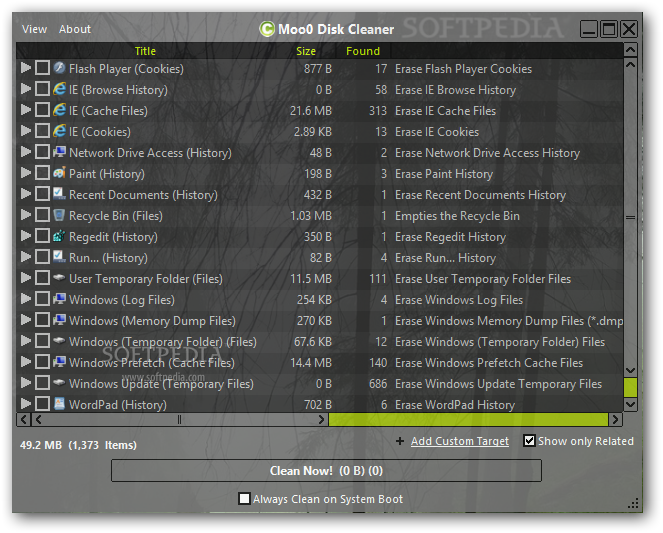Image resolution: width=663 pixels, height=533 pixels.
Task: Click the Recycle Bin icon
Action: pyautogui.click(x=59, y=215)
